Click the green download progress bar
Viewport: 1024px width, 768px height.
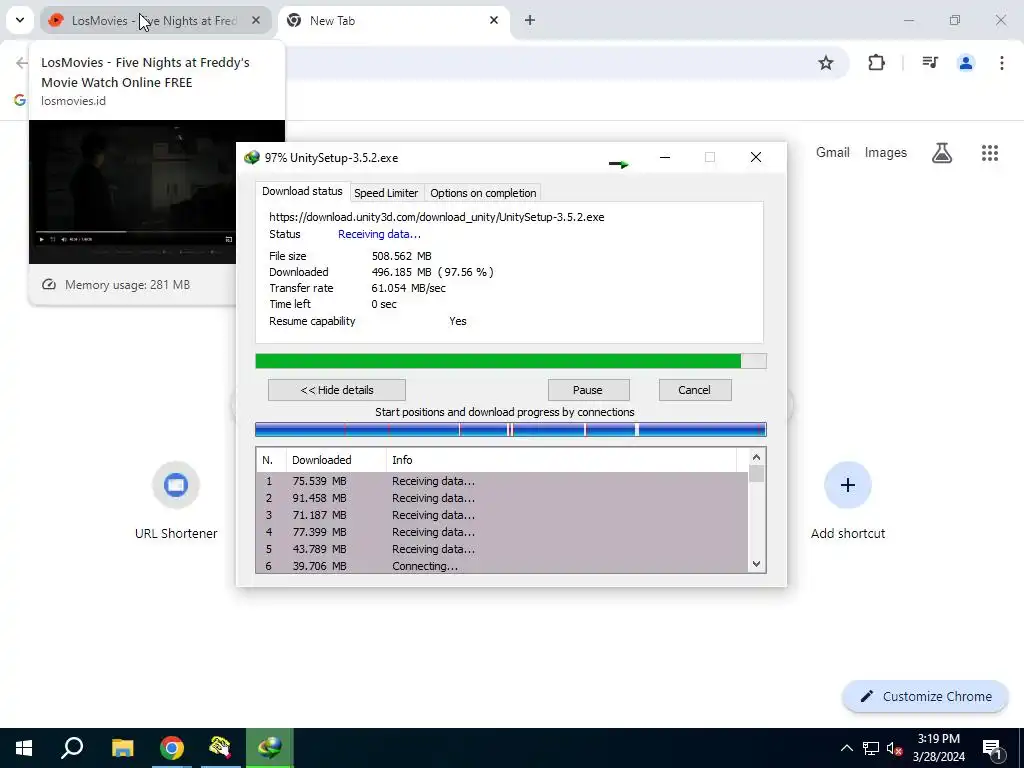(x=511, y=361)
